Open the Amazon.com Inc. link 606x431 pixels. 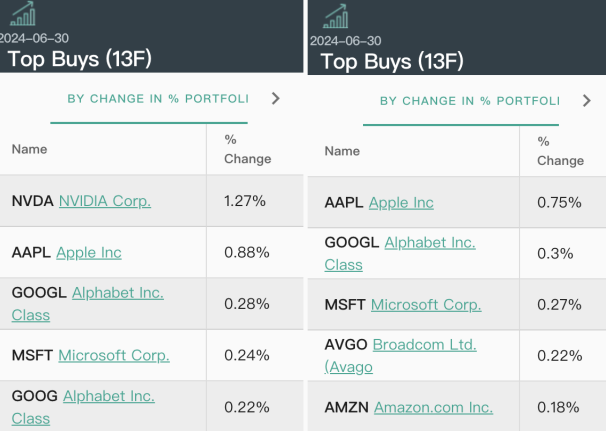(x=433, y=407)
